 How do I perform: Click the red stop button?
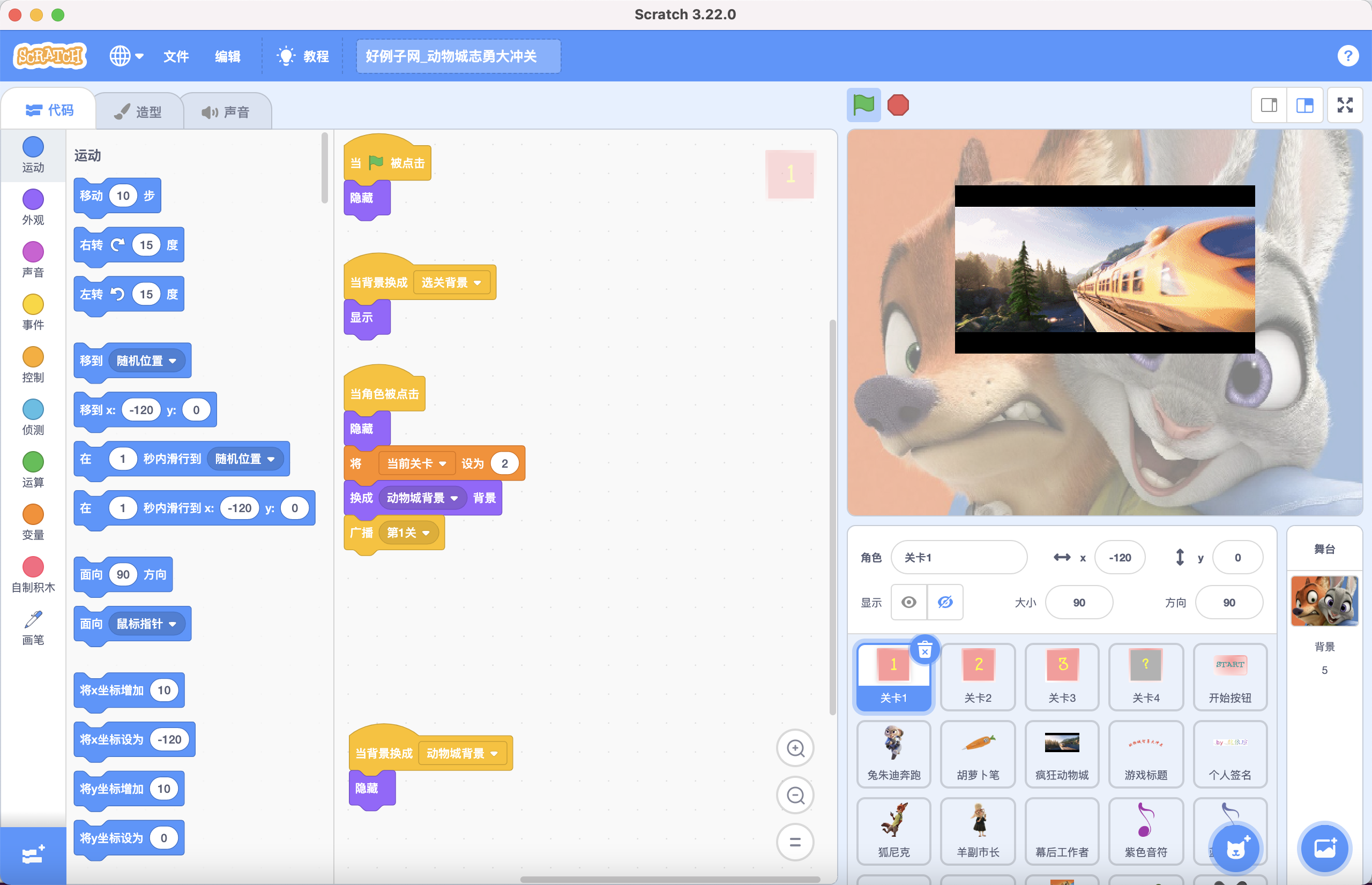[x=898, y=105]
